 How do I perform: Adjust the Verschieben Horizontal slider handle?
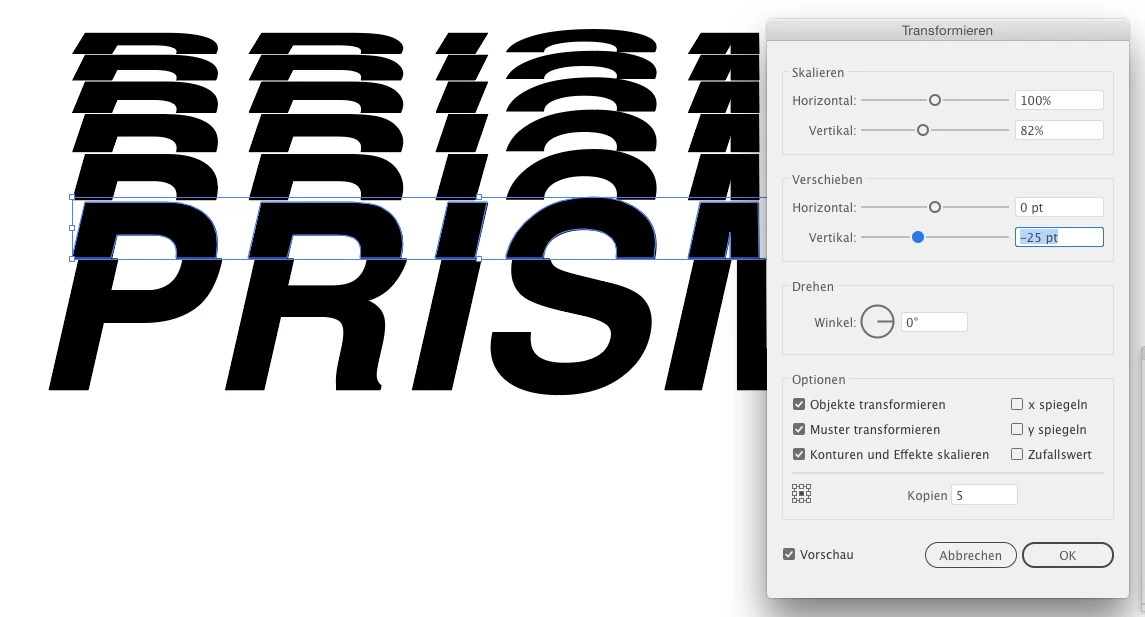pos(935,207)
